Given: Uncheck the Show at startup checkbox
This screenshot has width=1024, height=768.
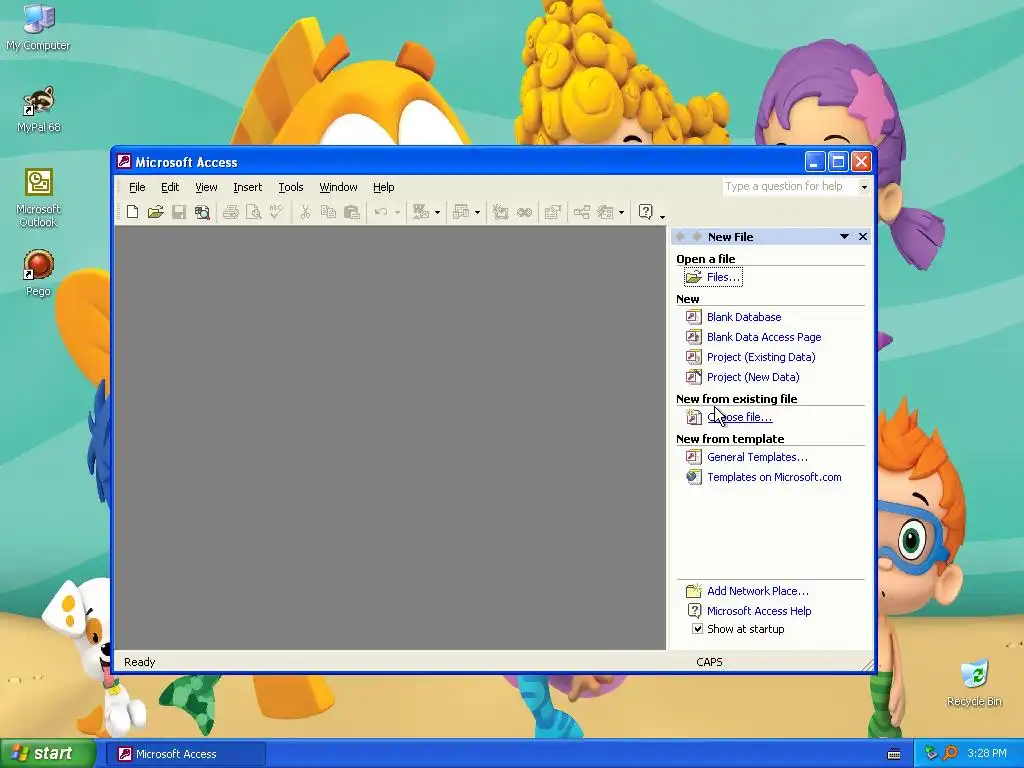Looking at the screenshot, I should [x=697, y=629].
